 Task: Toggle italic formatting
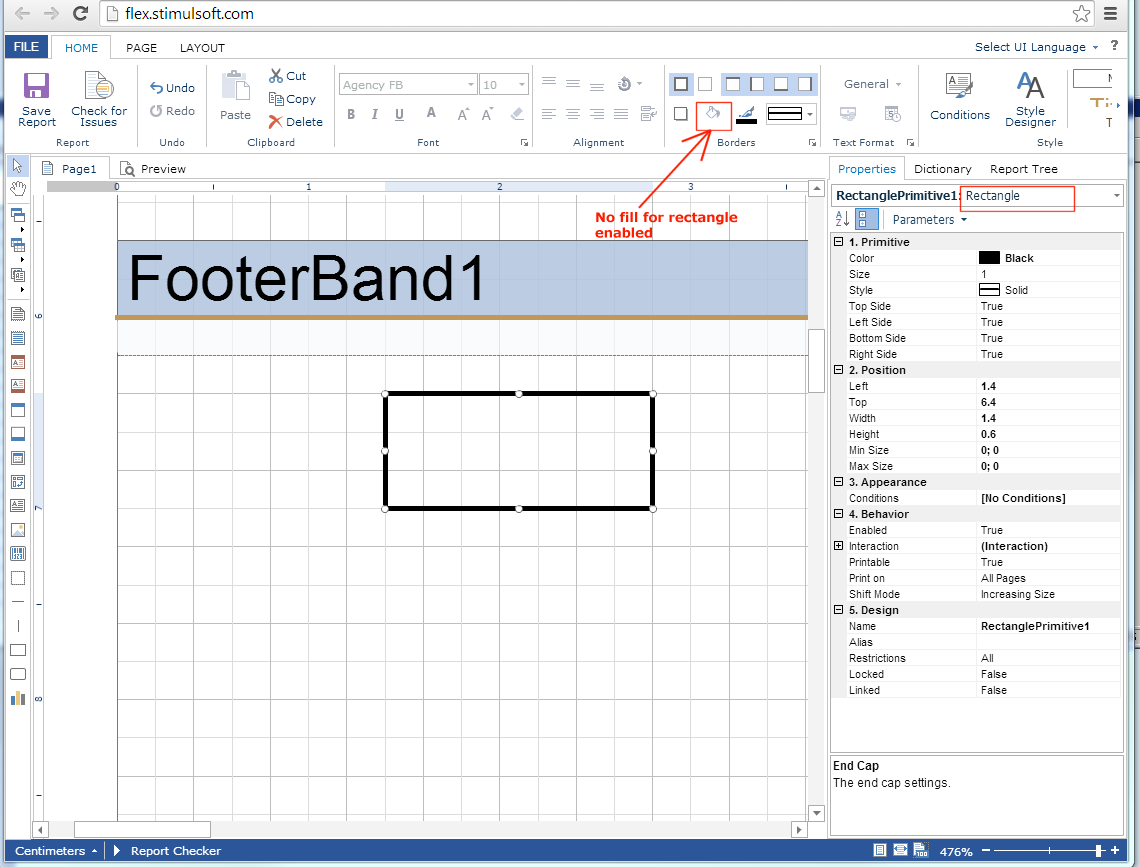point(374,114)
